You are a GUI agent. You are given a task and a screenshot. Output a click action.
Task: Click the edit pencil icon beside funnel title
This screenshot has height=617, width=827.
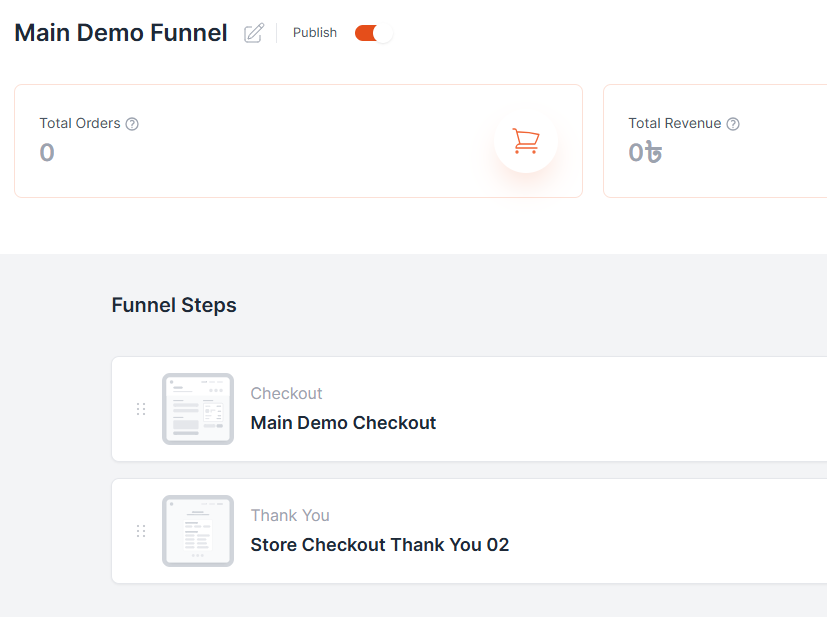[x=254, y=33]
